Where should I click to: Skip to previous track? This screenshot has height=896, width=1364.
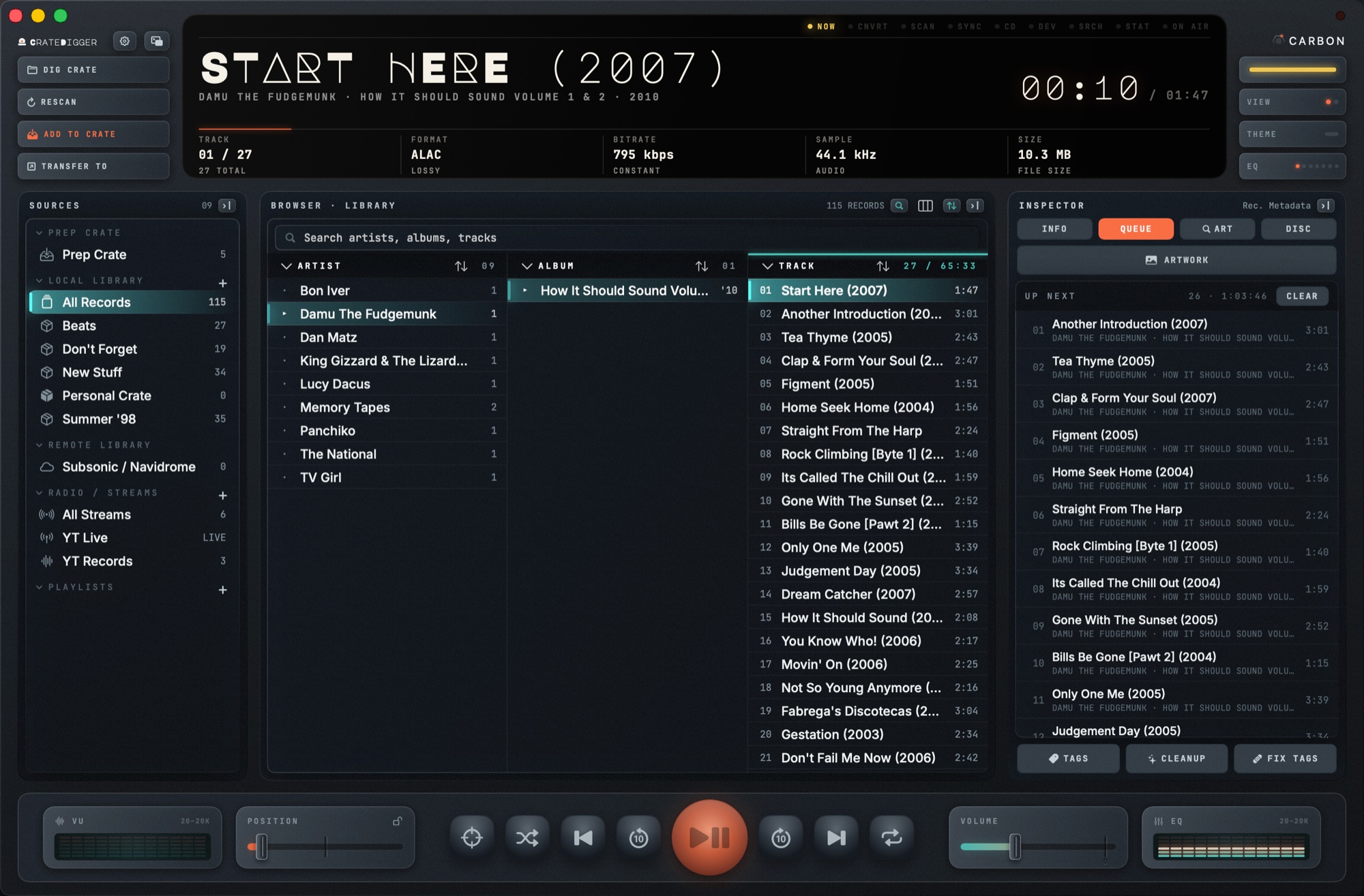[583, 838]
